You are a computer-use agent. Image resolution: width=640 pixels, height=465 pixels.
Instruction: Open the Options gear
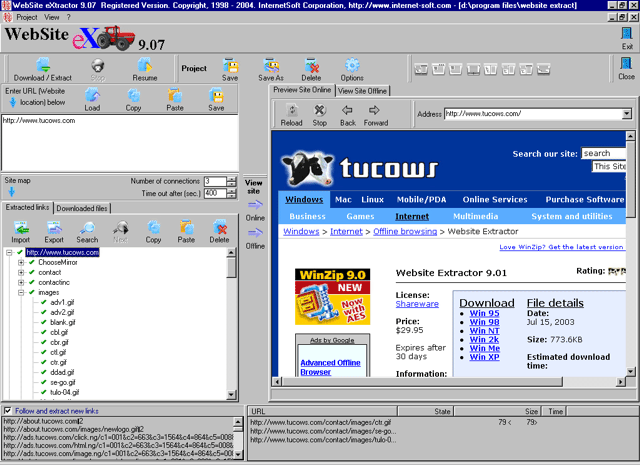[x=352, y=69]
